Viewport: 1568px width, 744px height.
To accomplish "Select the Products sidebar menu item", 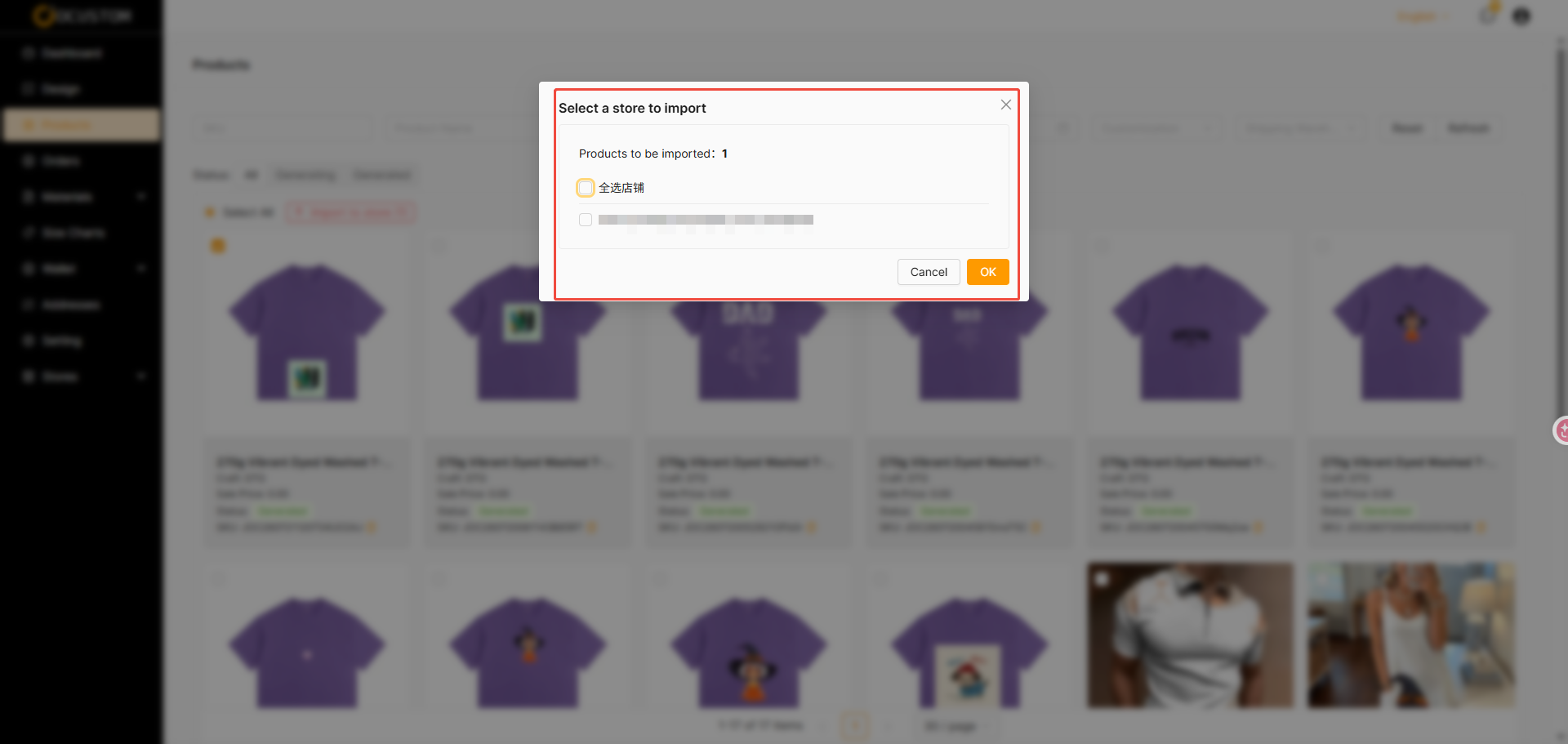I will click(81, 125).
